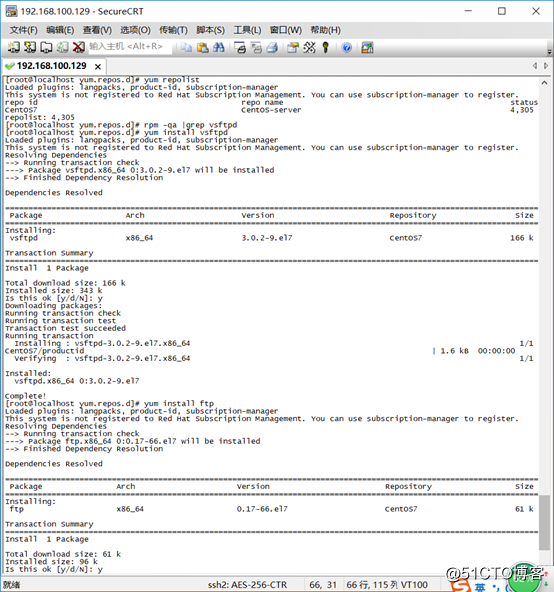Close the 192.168.100.129 tab

pyautogui.click(x=98, y=67)
